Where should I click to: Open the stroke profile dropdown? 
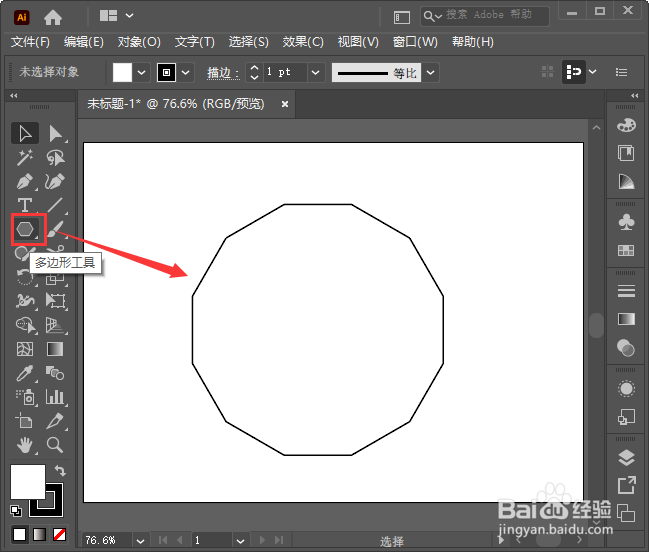[430, 72]
